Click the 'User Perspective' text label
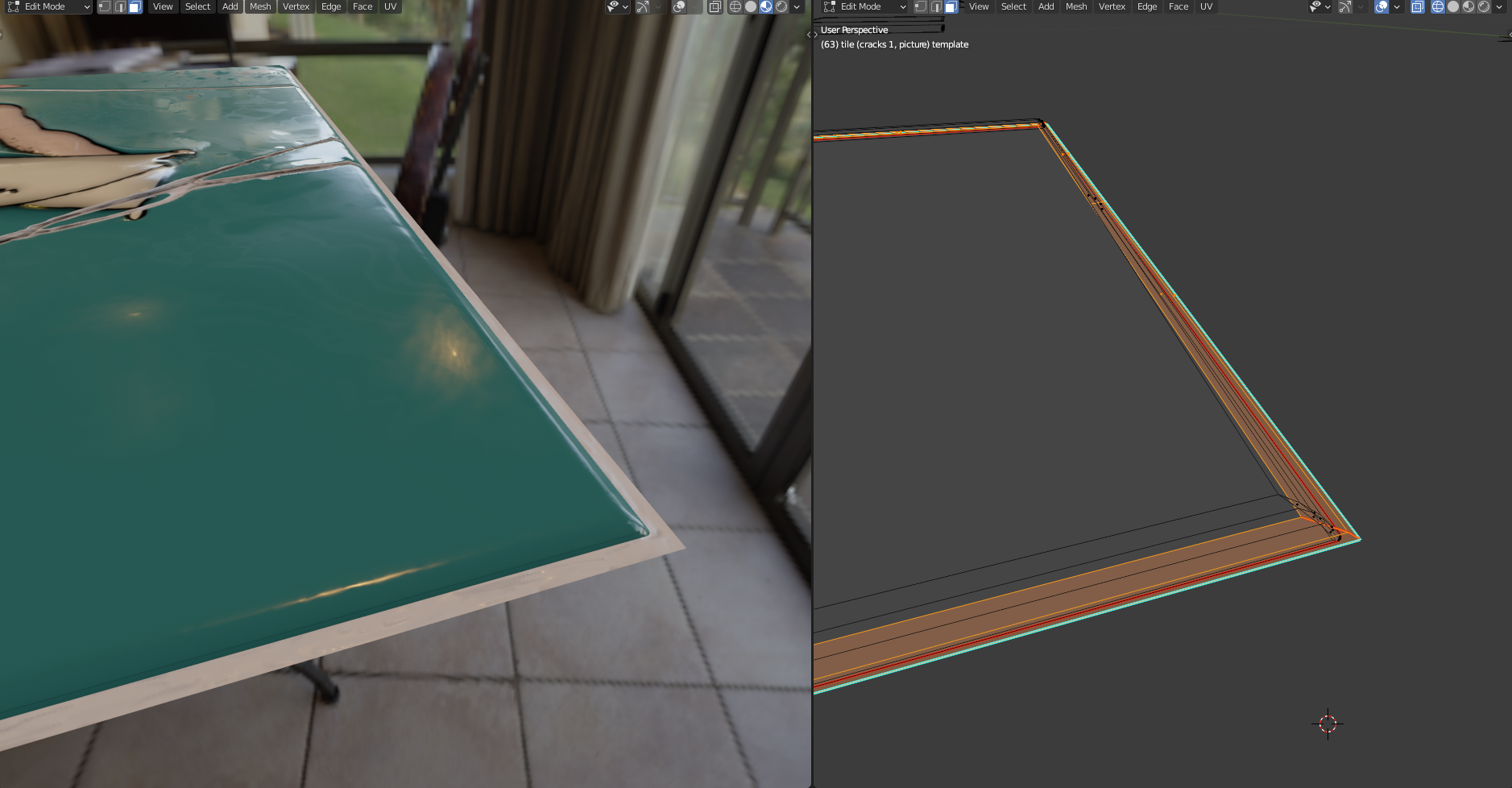 [x=854, y=30]
